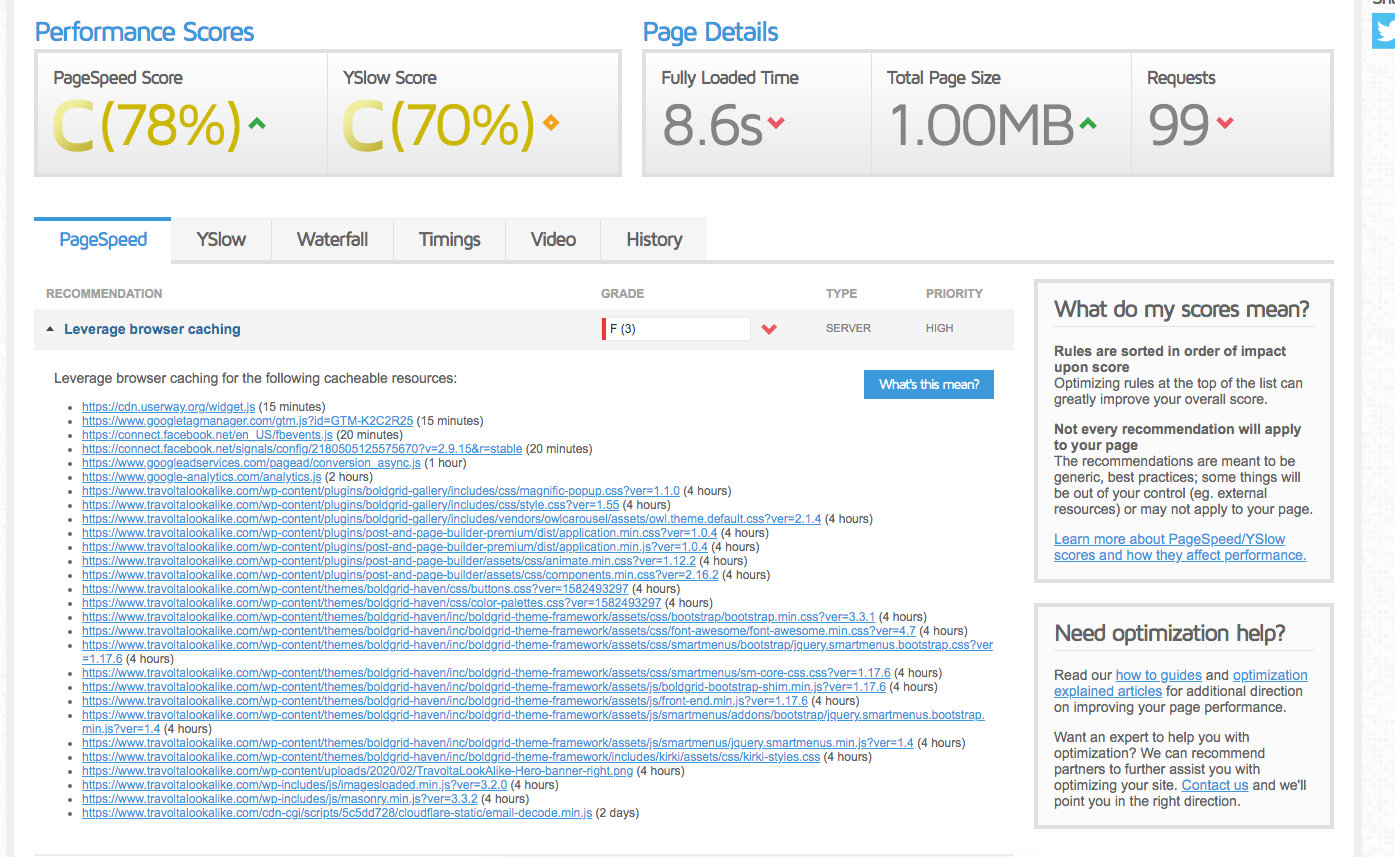Click the red chevron next to grade F
This screenshot has height=857, width=1395.
point(769,327)
